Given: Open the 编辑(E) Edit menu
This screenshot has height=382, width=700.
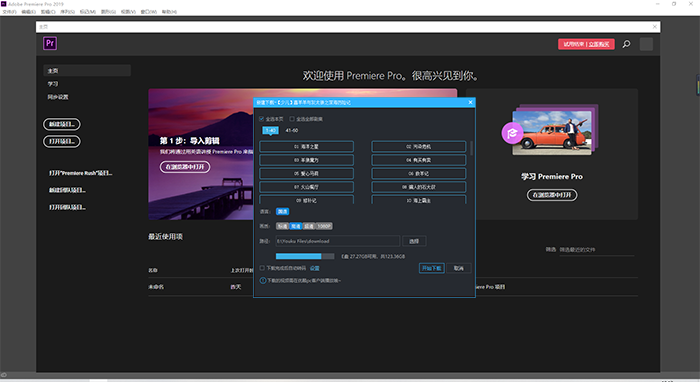Looking at the screenshot, I should coord(29,12).
